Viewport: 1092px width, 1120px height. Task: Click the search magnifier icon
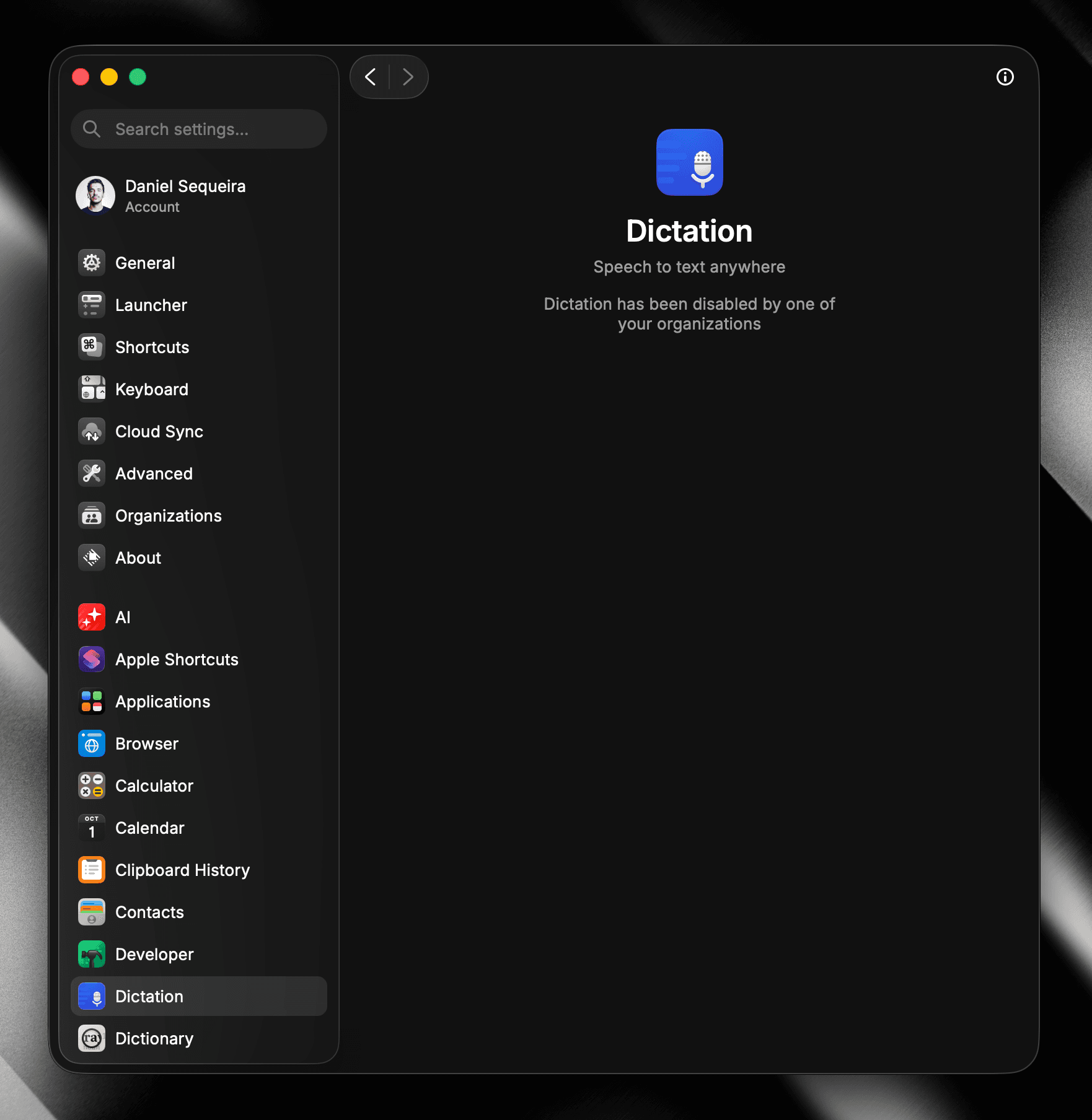(x=92, y=129)
